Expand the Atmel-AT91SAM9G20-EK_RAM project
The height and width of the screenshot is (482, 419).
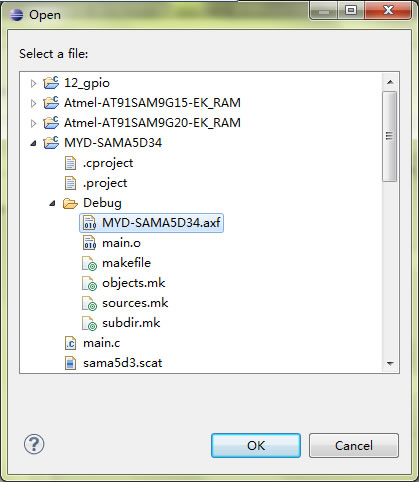[33, 123]
